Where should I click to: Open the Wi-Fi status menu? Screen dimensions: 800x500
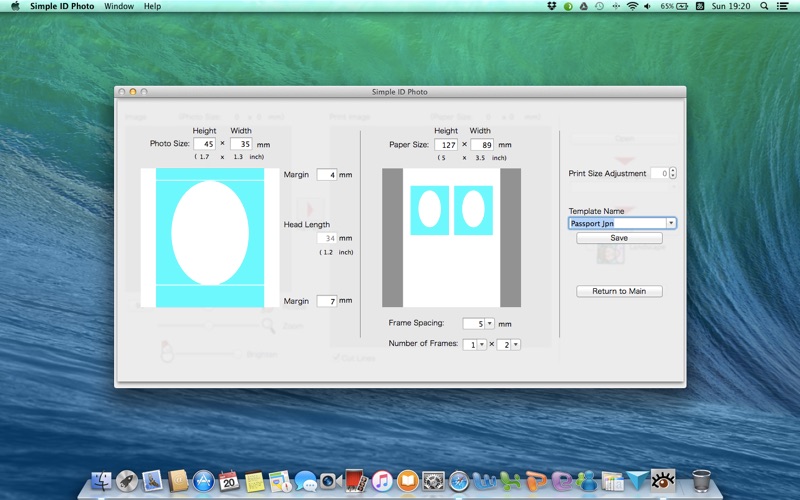pos(632,6)
